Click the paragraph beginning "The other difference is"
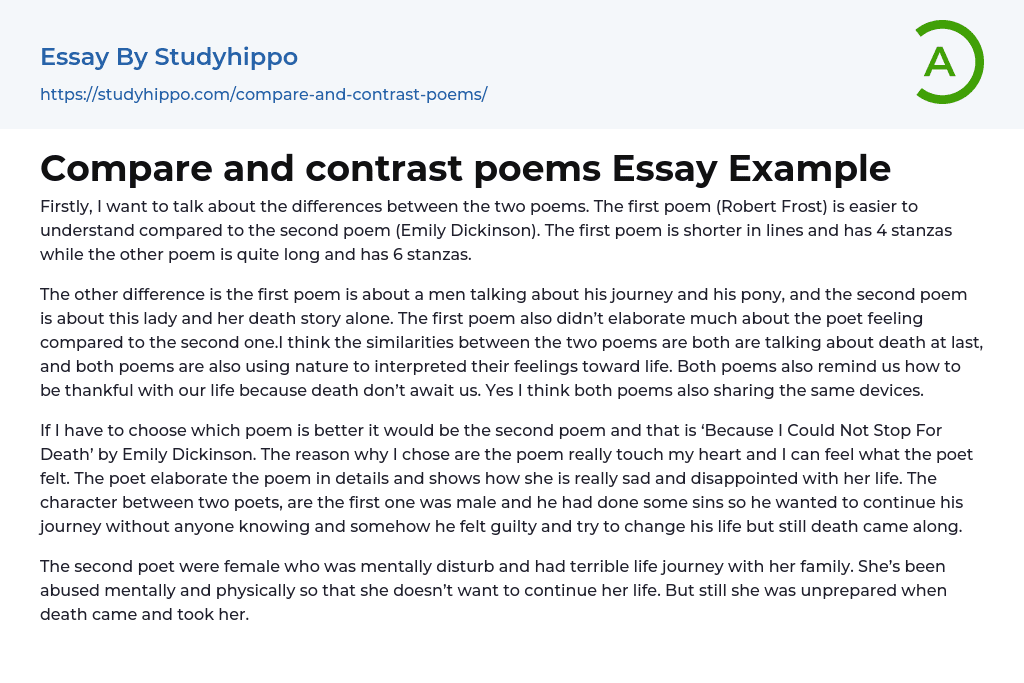Image resolution: width=1024 pixels, height=683 pixels. pos(511,342)
